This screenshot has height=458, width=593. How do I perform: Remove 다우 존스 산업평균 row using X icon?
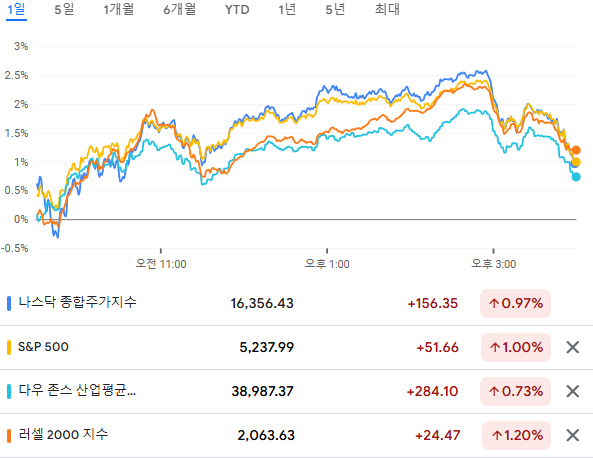(x=573, y=391)
